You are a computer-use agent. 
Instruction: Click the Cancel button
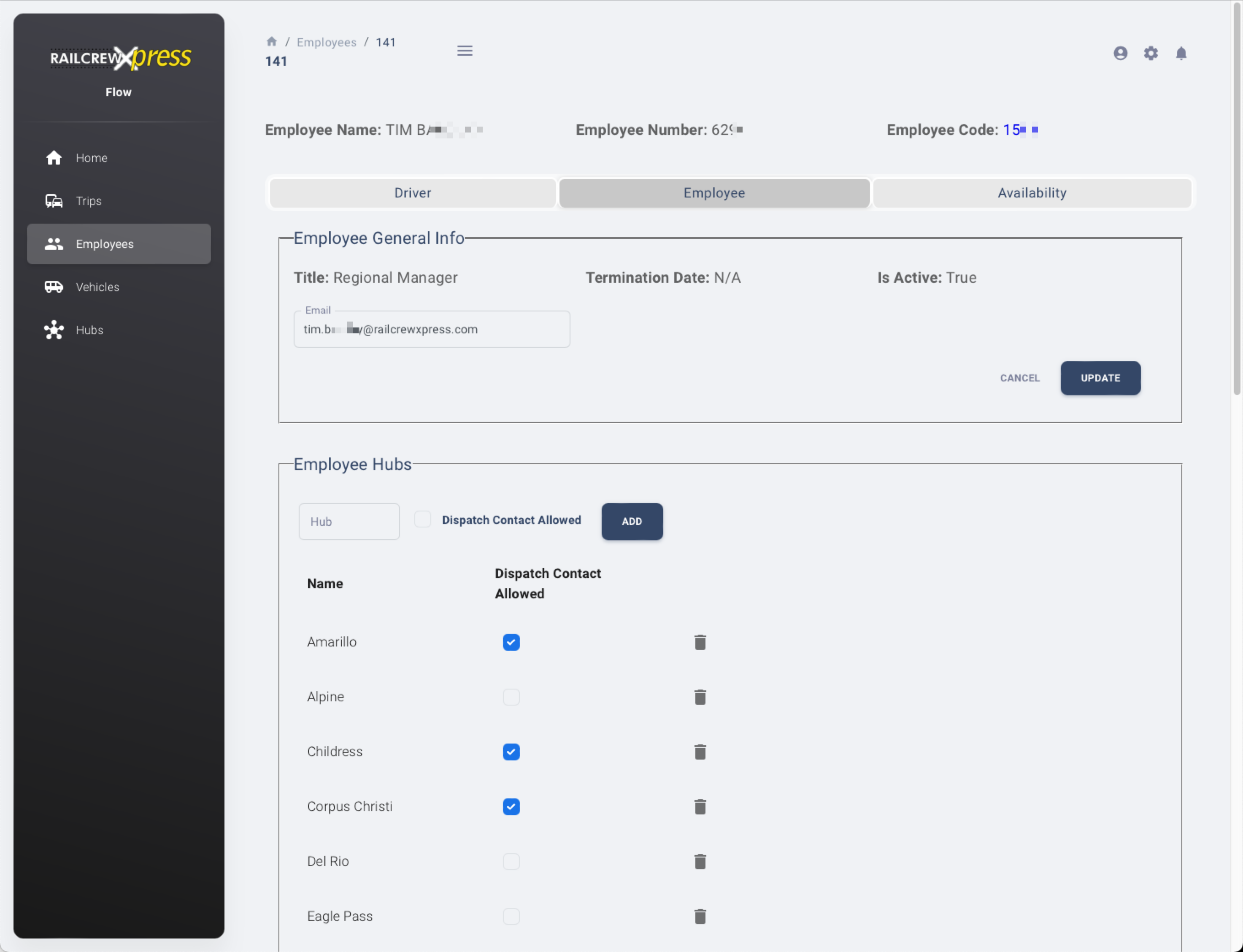click(x=1020, y=378)
